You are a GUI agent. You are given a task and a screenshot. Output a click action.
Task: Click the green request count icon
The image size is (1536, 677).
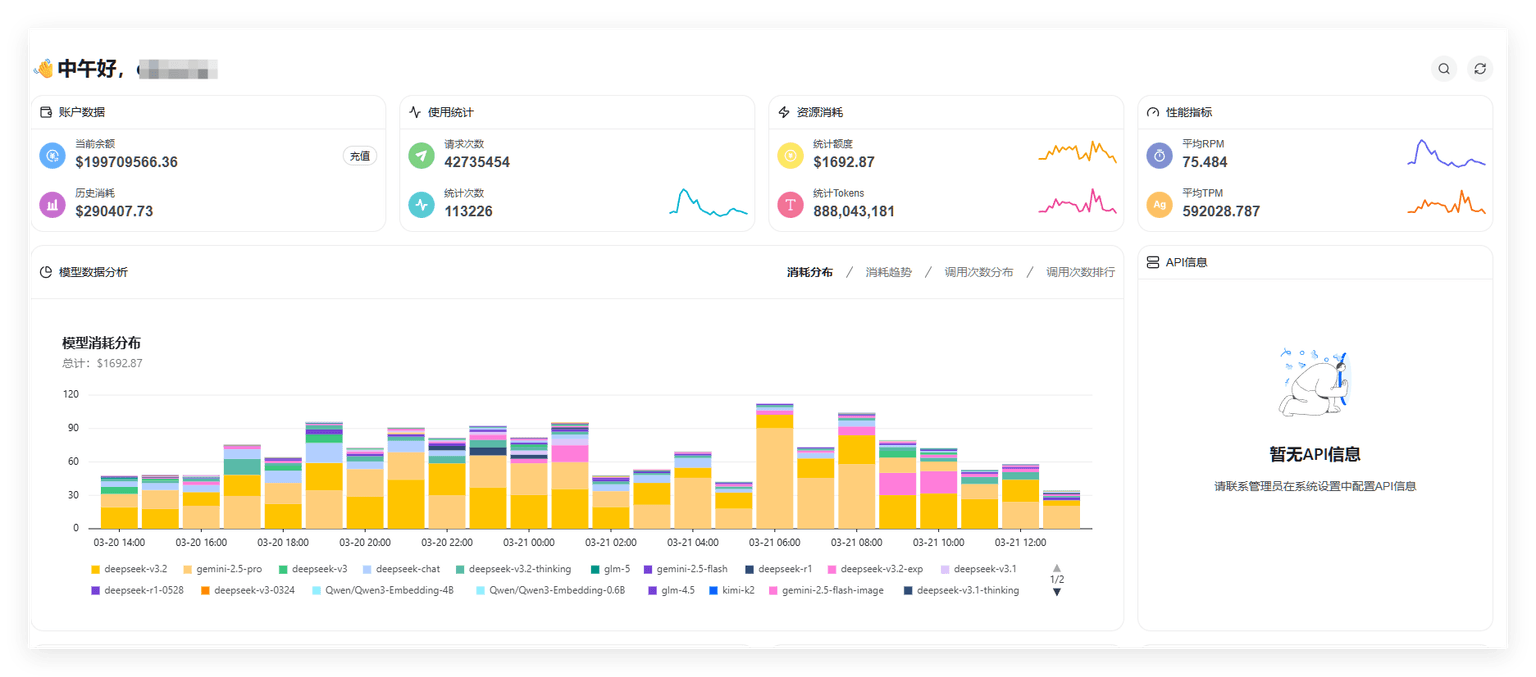(421, 155)
